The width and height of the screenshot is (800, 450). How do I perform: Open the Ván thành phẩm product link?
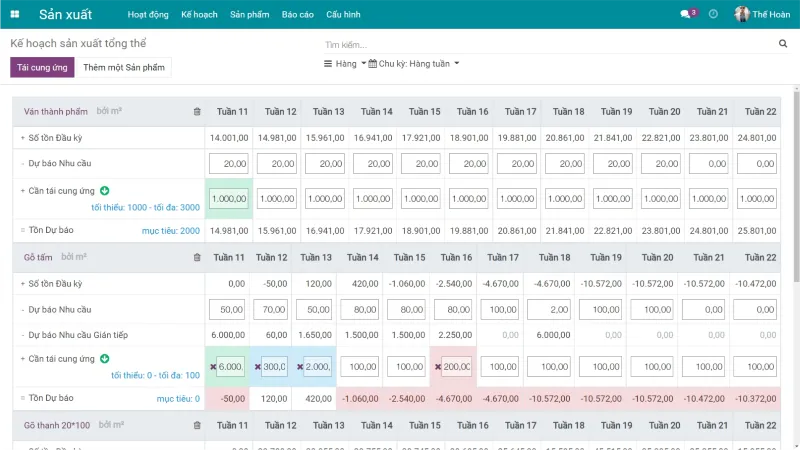pyautogui.click(x=56, y=112)
